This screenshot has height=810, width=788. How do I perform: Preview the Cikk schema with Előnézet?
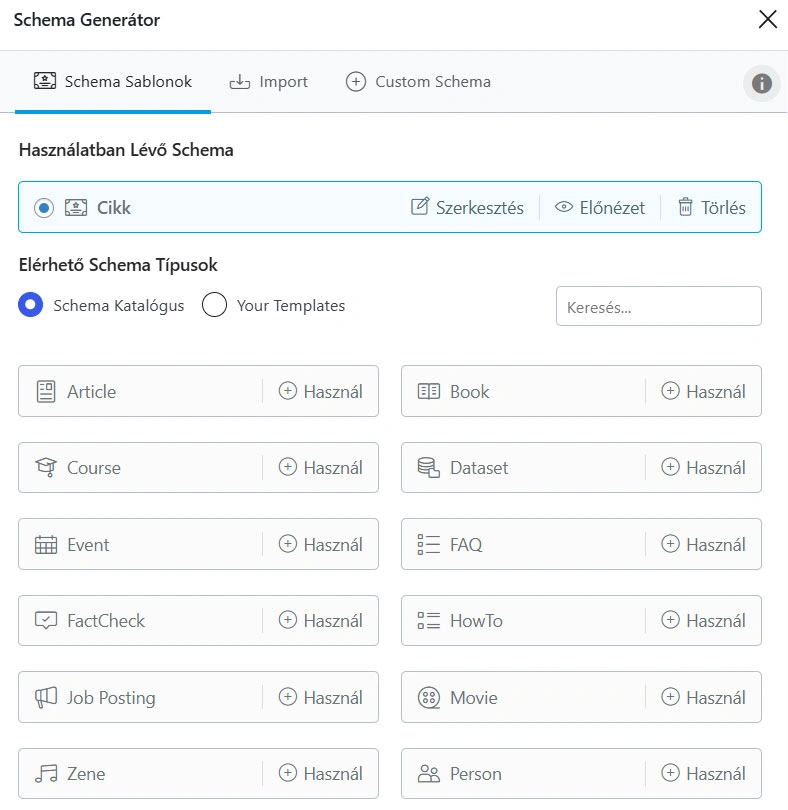(600, 208)
